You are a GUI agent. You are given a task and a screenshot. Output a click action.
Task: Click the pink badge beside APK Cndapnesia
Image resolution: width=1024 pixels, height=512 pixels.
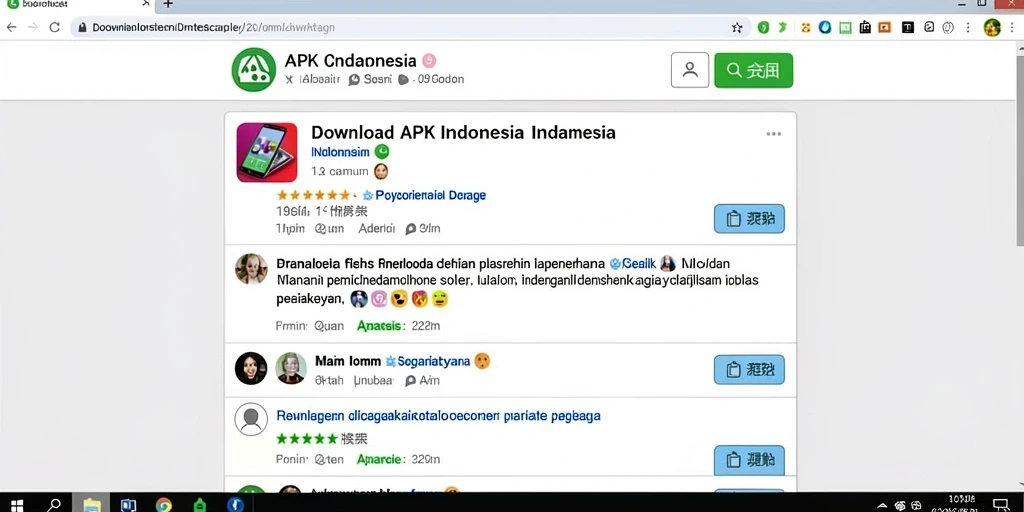tap(429, 61)
